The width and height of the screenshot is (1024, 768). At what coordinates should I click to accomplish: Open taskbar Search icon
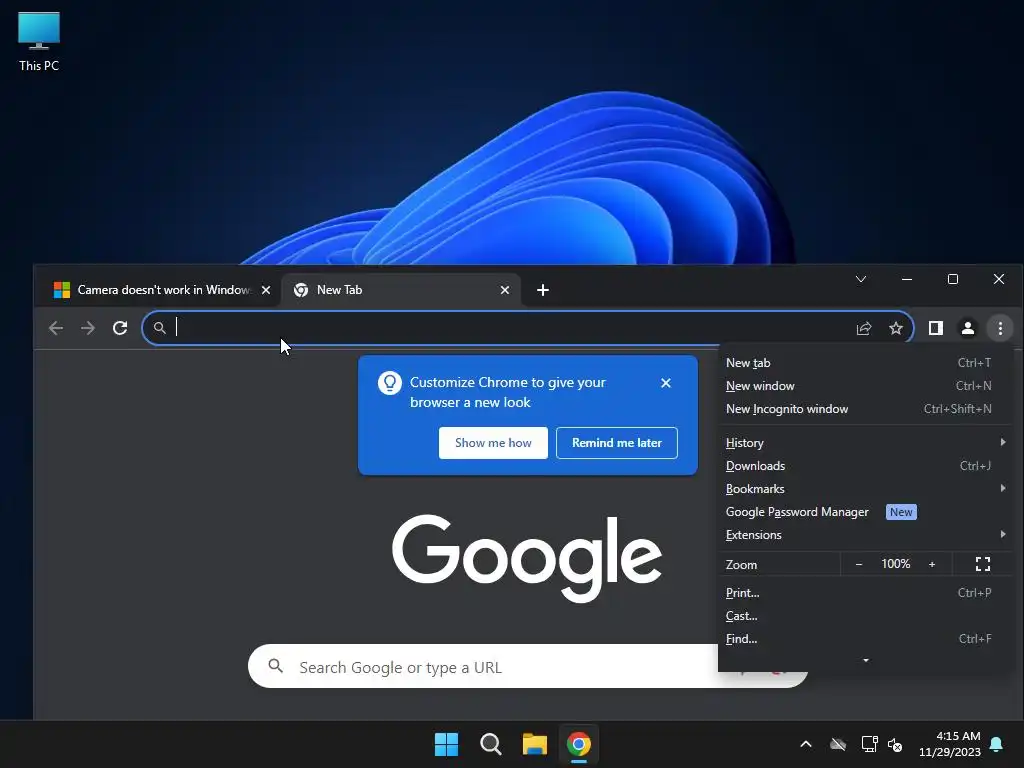tap(490, 744)
